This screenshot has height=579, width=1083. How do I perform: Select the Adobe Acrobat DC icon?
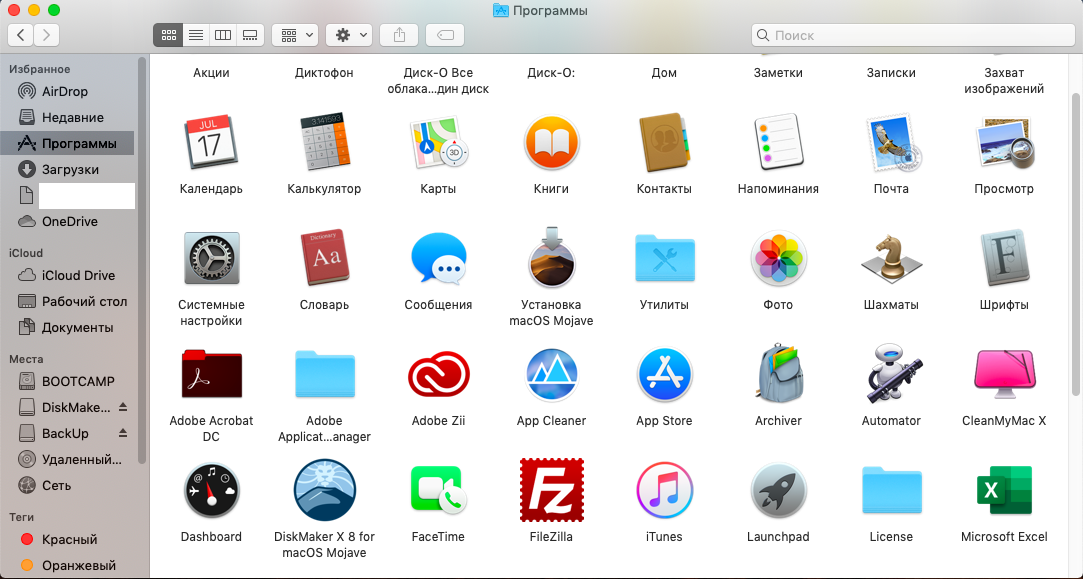pyautogui.click(x=211, y=374)
